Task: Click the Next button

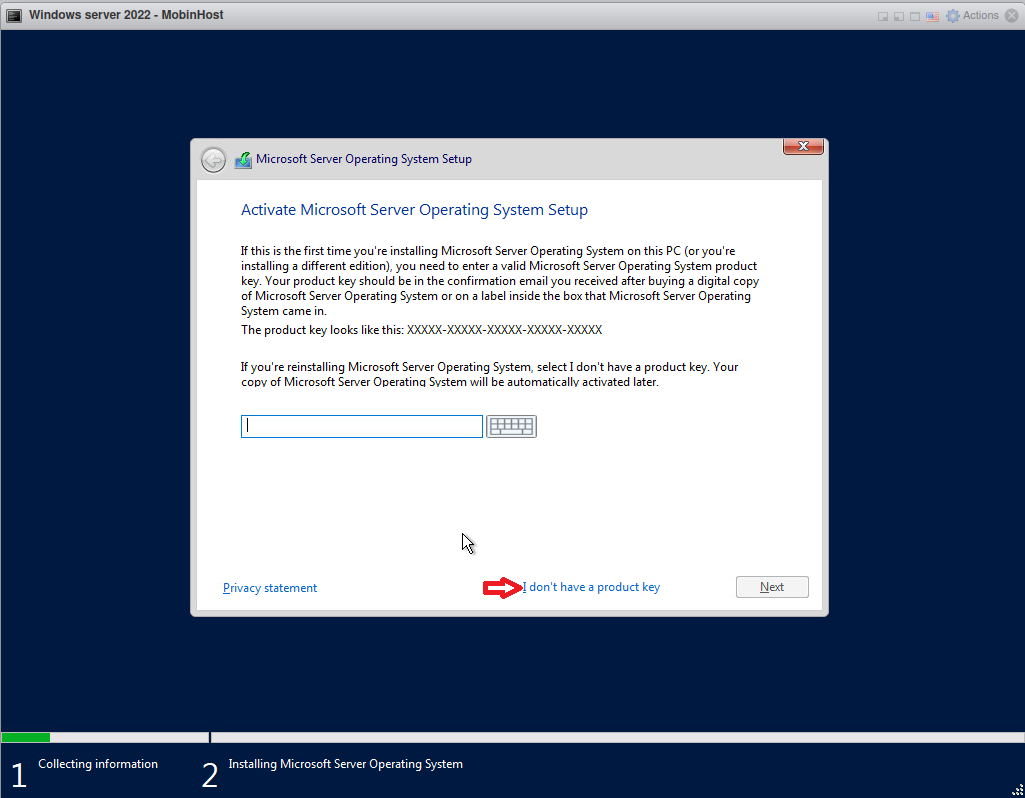Action: (x=772, y=587)
